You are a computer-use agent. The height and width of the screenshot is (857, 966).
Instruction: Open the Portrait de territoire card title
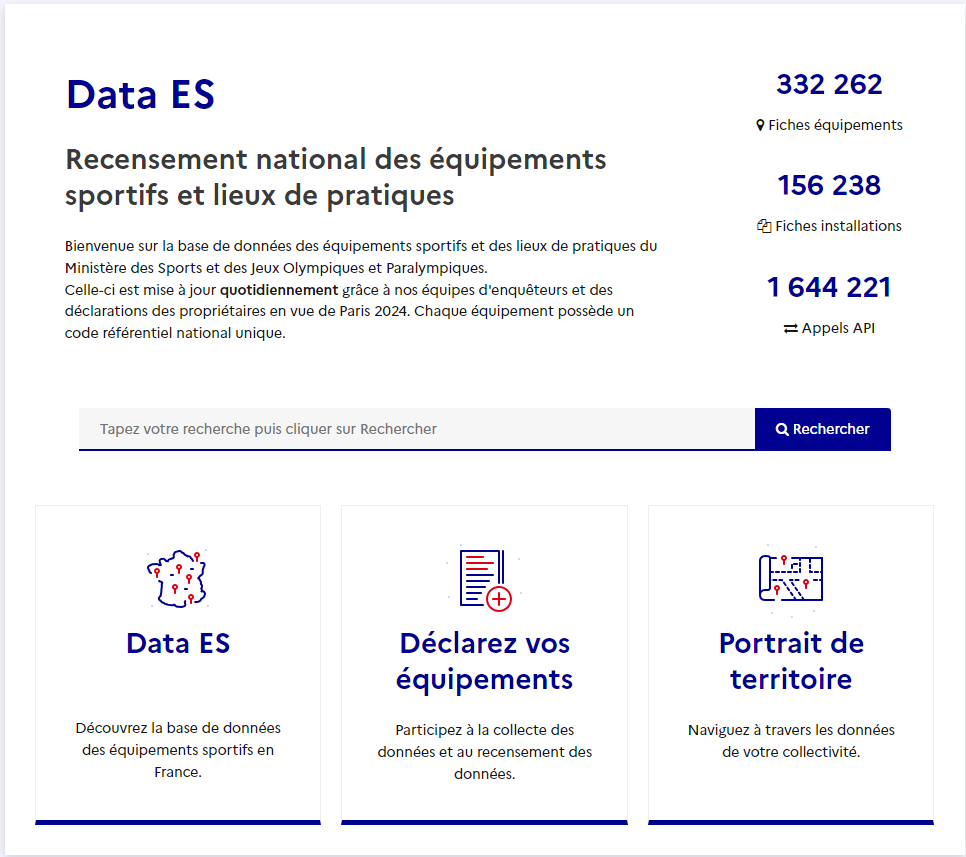click(x=791, y=661)
